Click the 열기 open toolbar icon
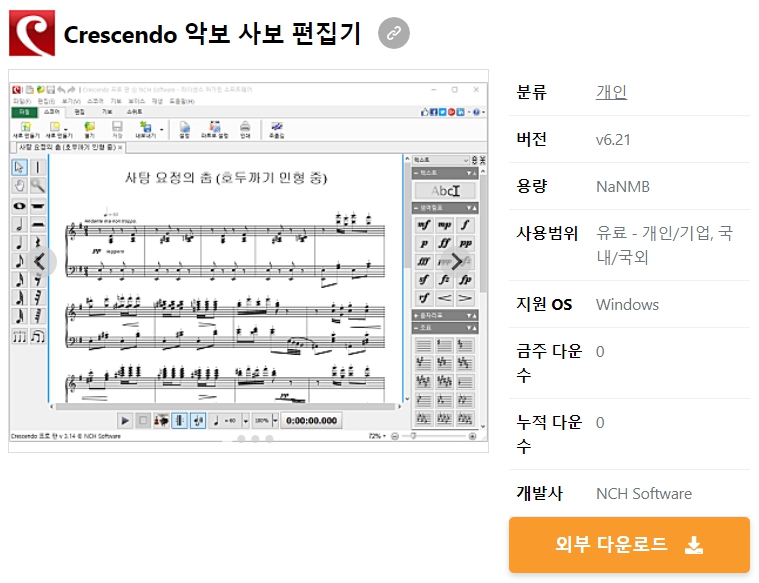The image size is (759, 583). (90, 129)
